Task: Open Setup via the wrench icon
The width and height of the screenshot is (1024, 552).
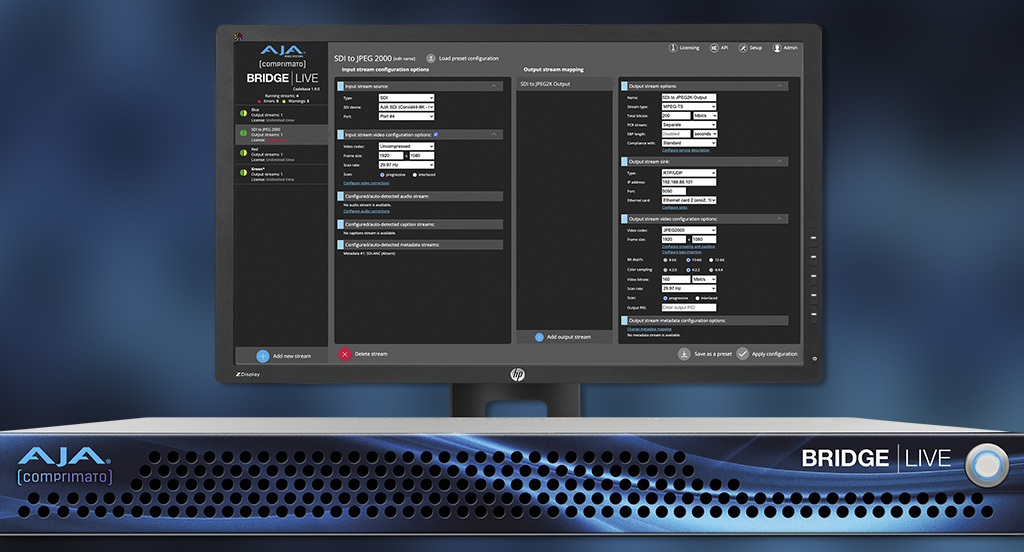Action: (743, 48)
